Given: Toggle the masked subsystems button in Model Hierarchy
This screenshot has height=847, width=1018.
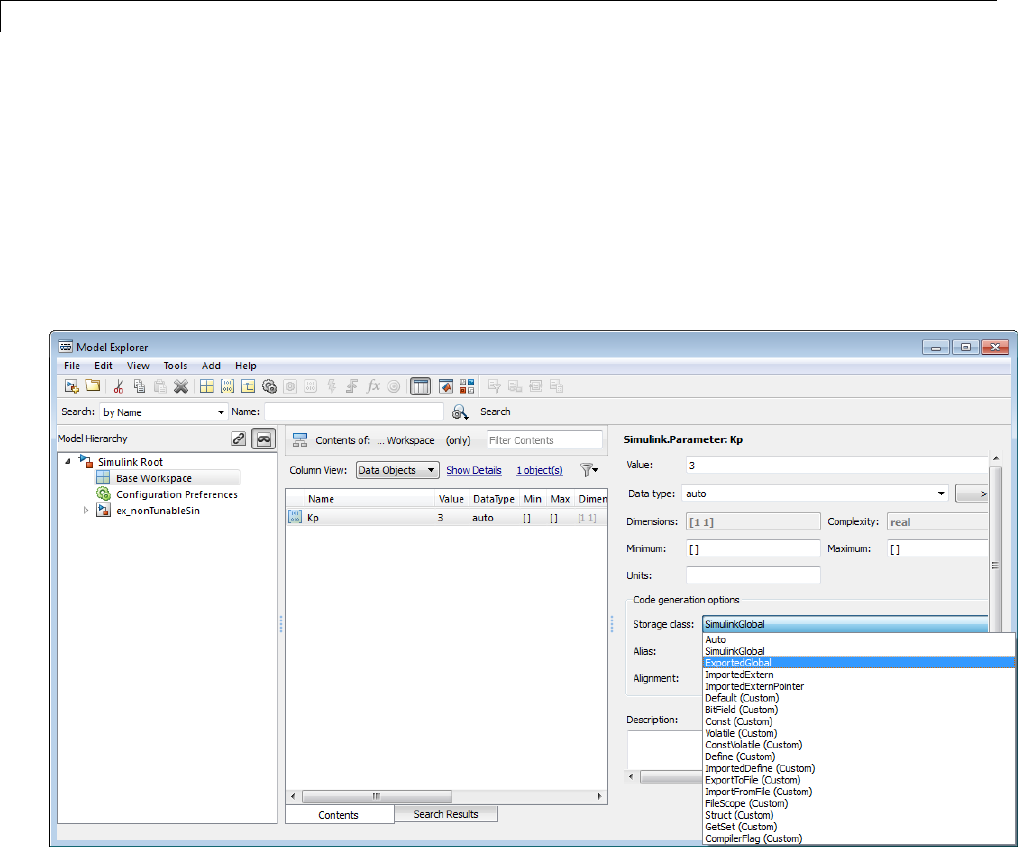Looking at the screenshot, I should 263,438.
